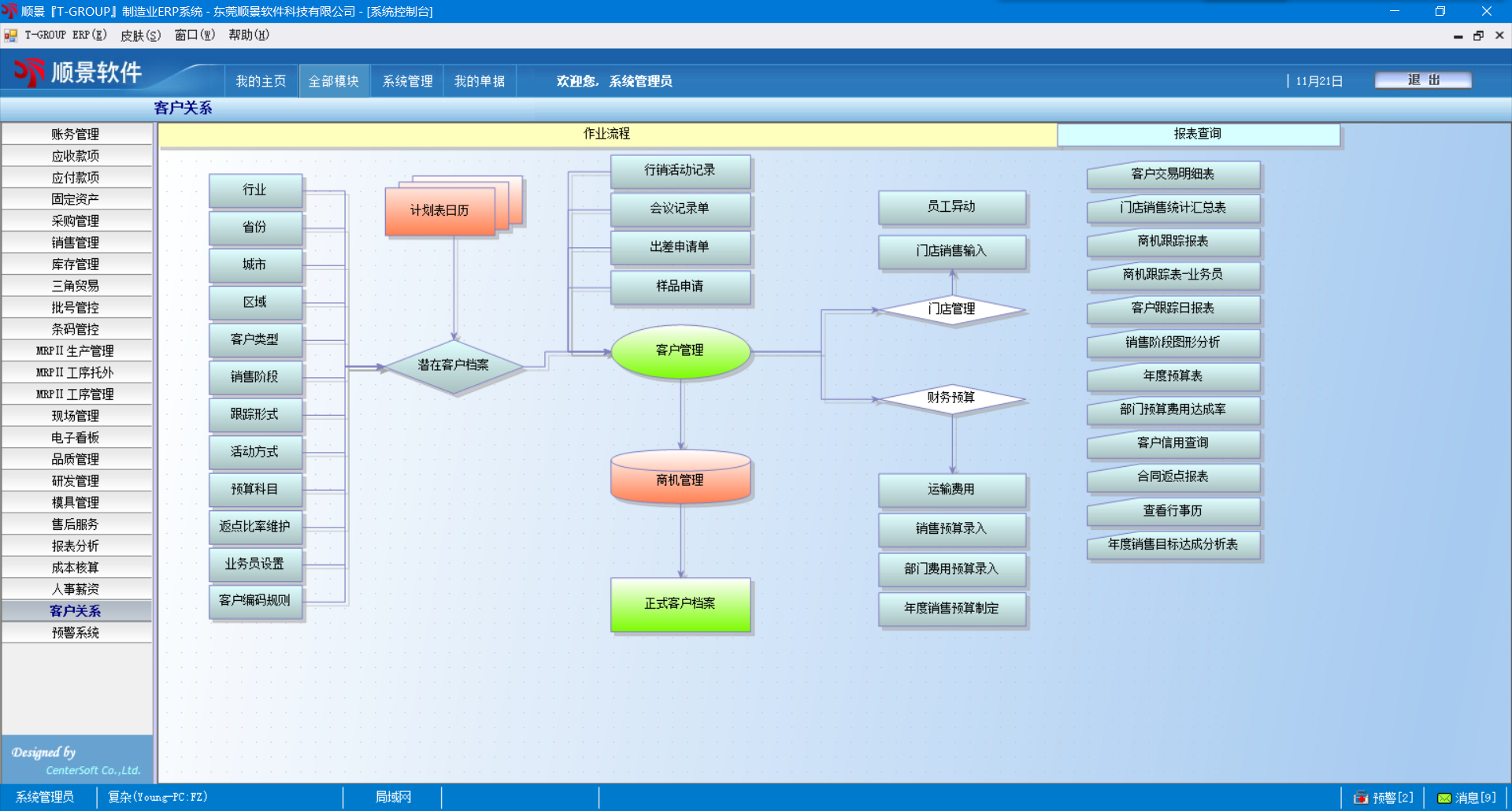Open the 帮助(H) help menu
Viewport: 1512px width, 811px height.
(249, 35)
